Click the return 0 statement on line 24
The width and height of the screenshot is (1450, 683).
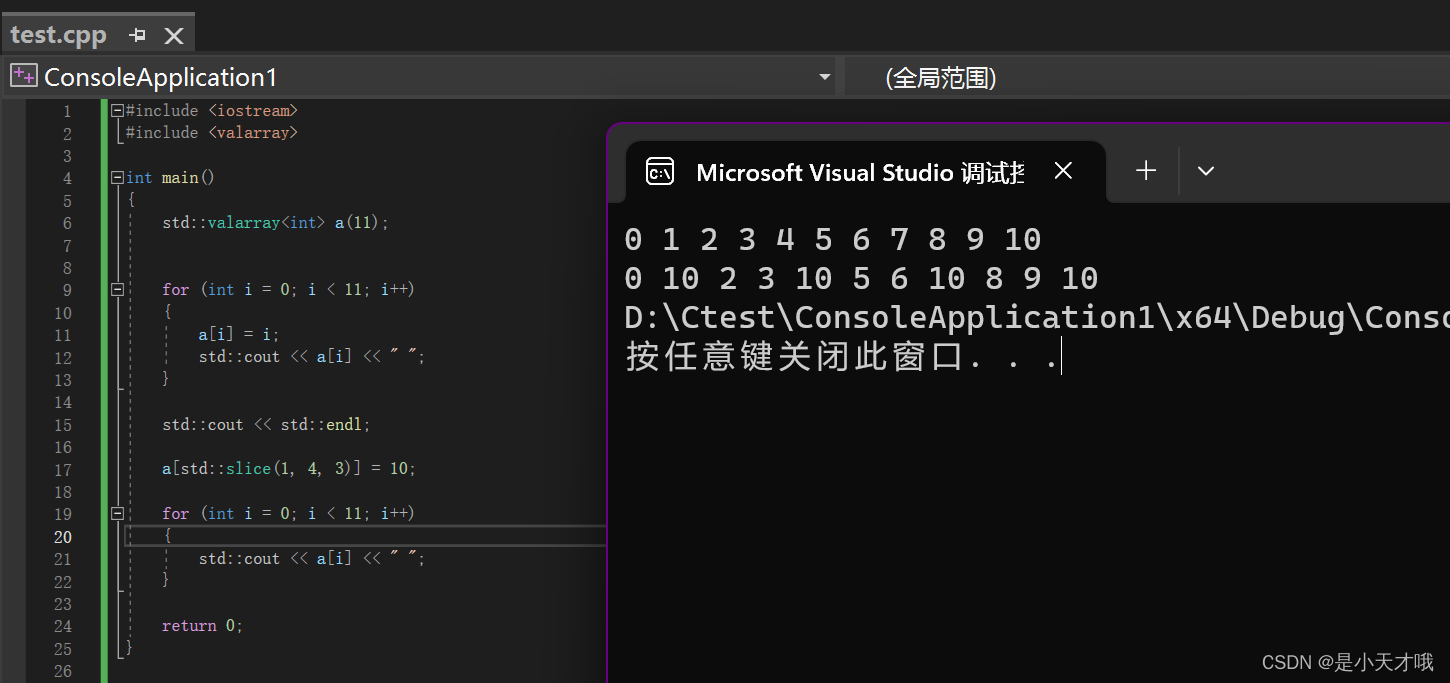pos(201,624)
